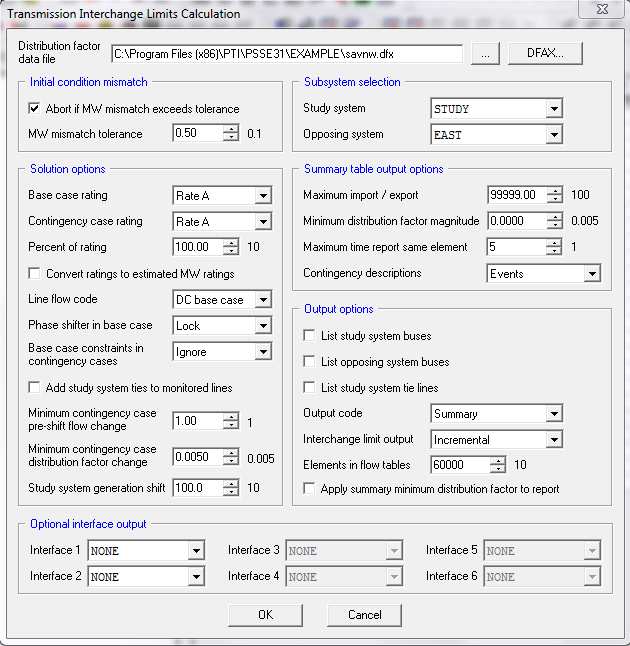The width and height of the screenshot is (630, 646).
Task: Decrease Maximum import / export value
Action: (555, 199)
